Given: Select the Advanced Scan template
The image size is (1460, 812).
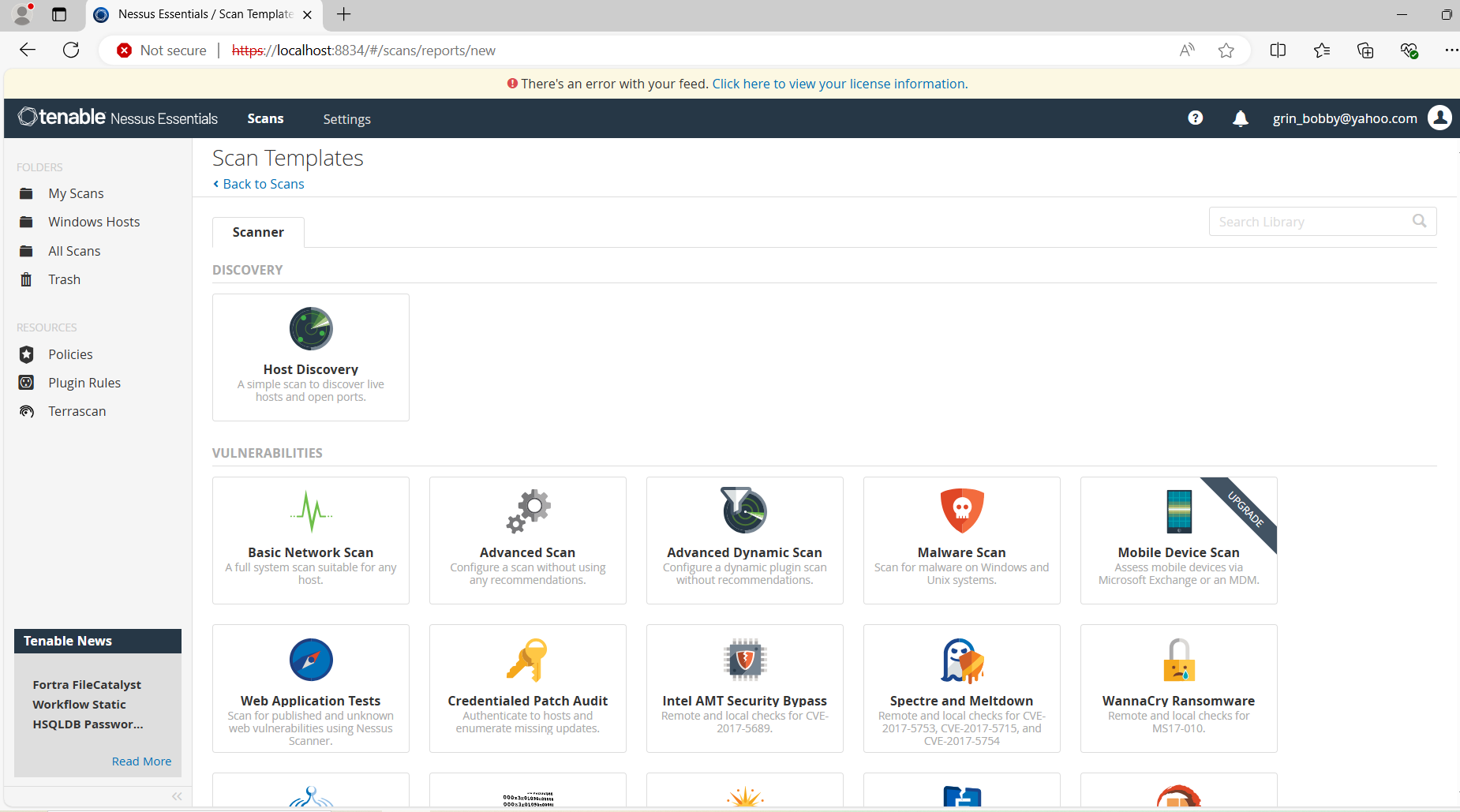Looking at the screenshot, I should pyautogui.click(x=527, y=540).
